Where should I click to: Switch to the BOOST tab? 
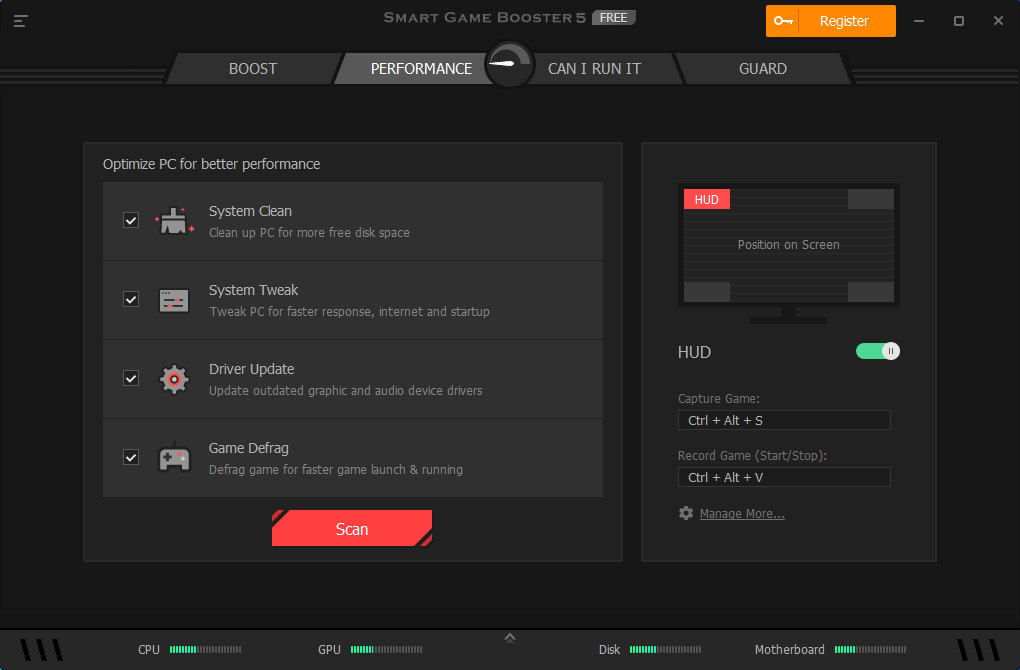tap(252, 68)
